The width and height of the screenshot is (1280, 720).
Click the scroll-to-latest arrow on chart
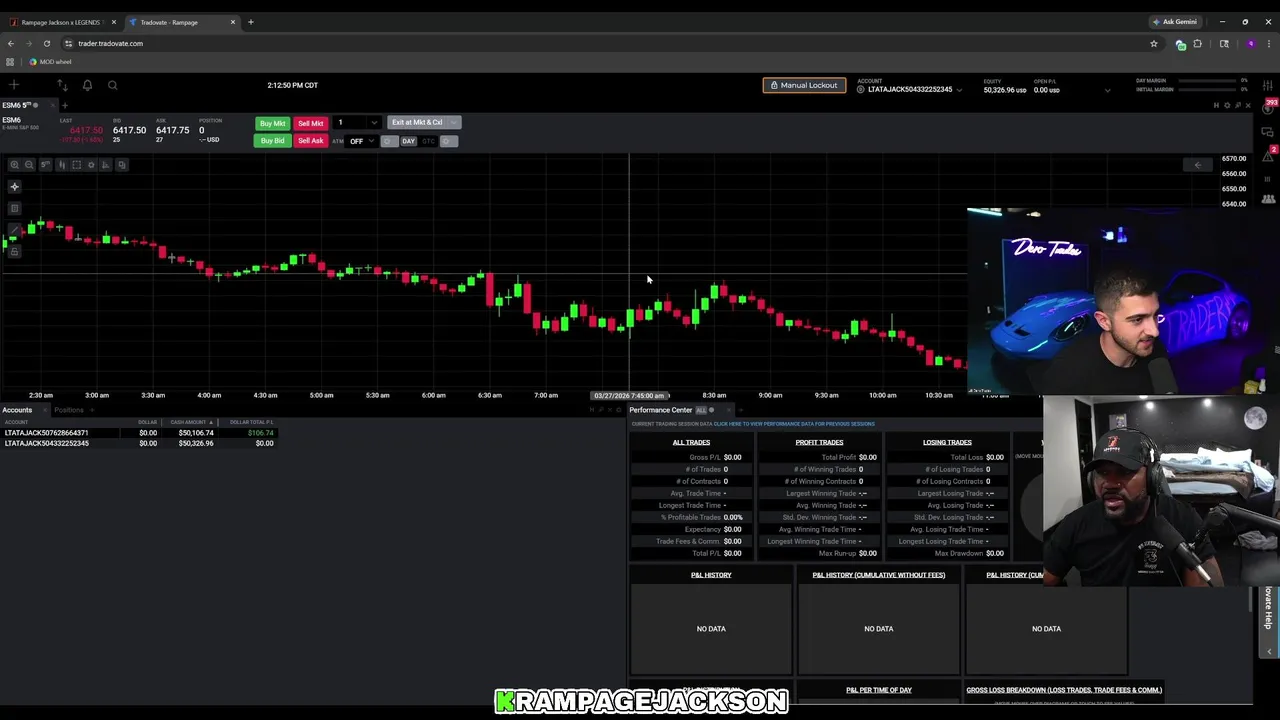(1198, 165)
